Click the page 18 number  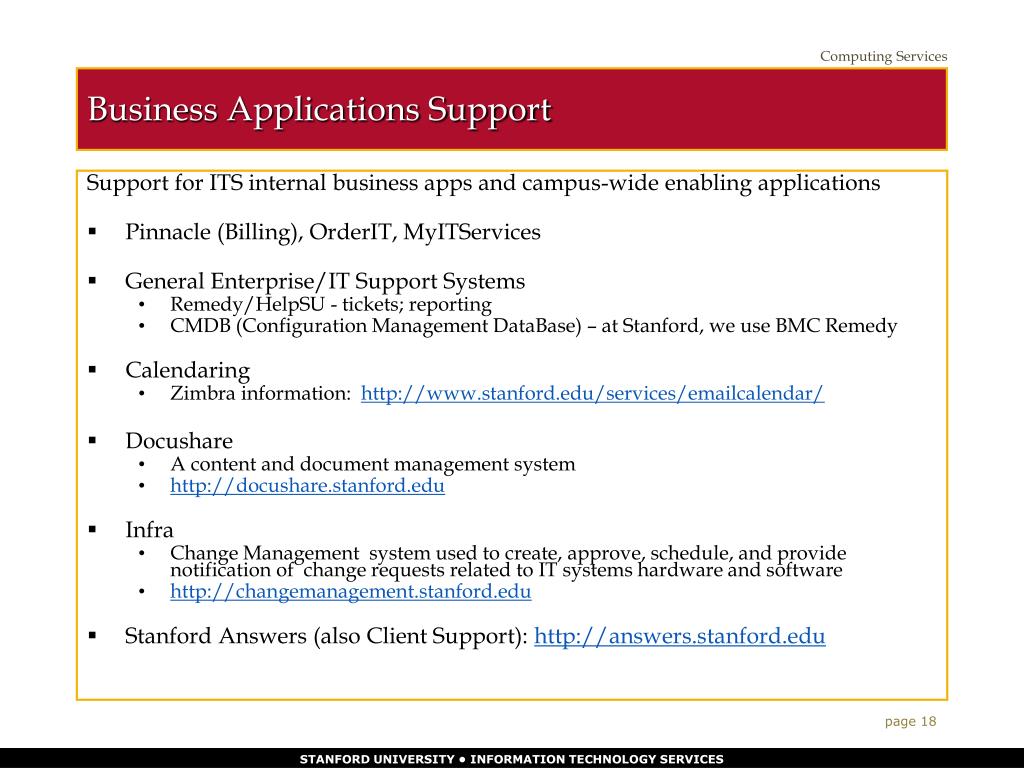910,722
